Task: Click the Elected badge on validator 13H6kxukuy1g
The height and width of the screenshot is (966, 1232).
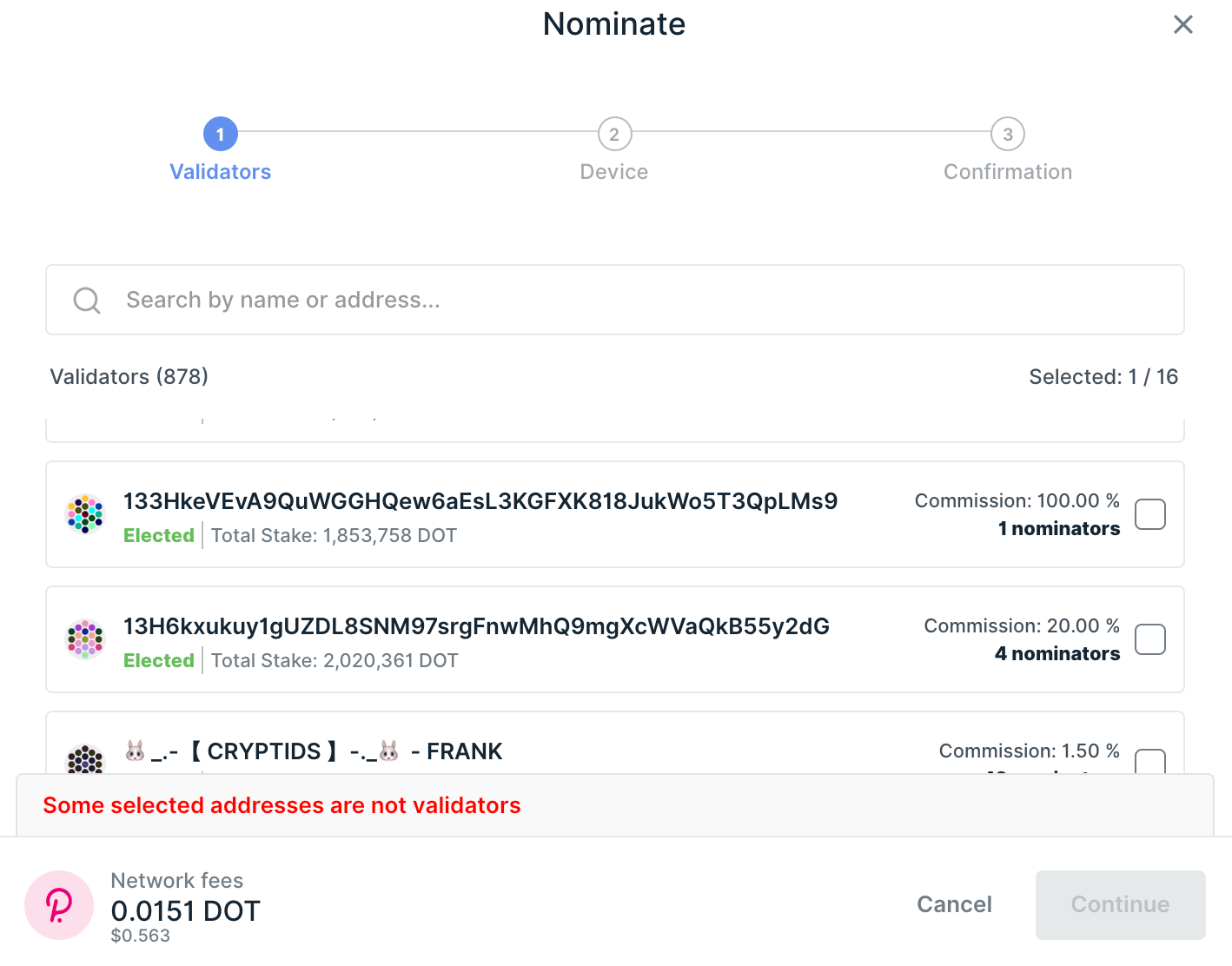Action: click(x=159, y=660)
